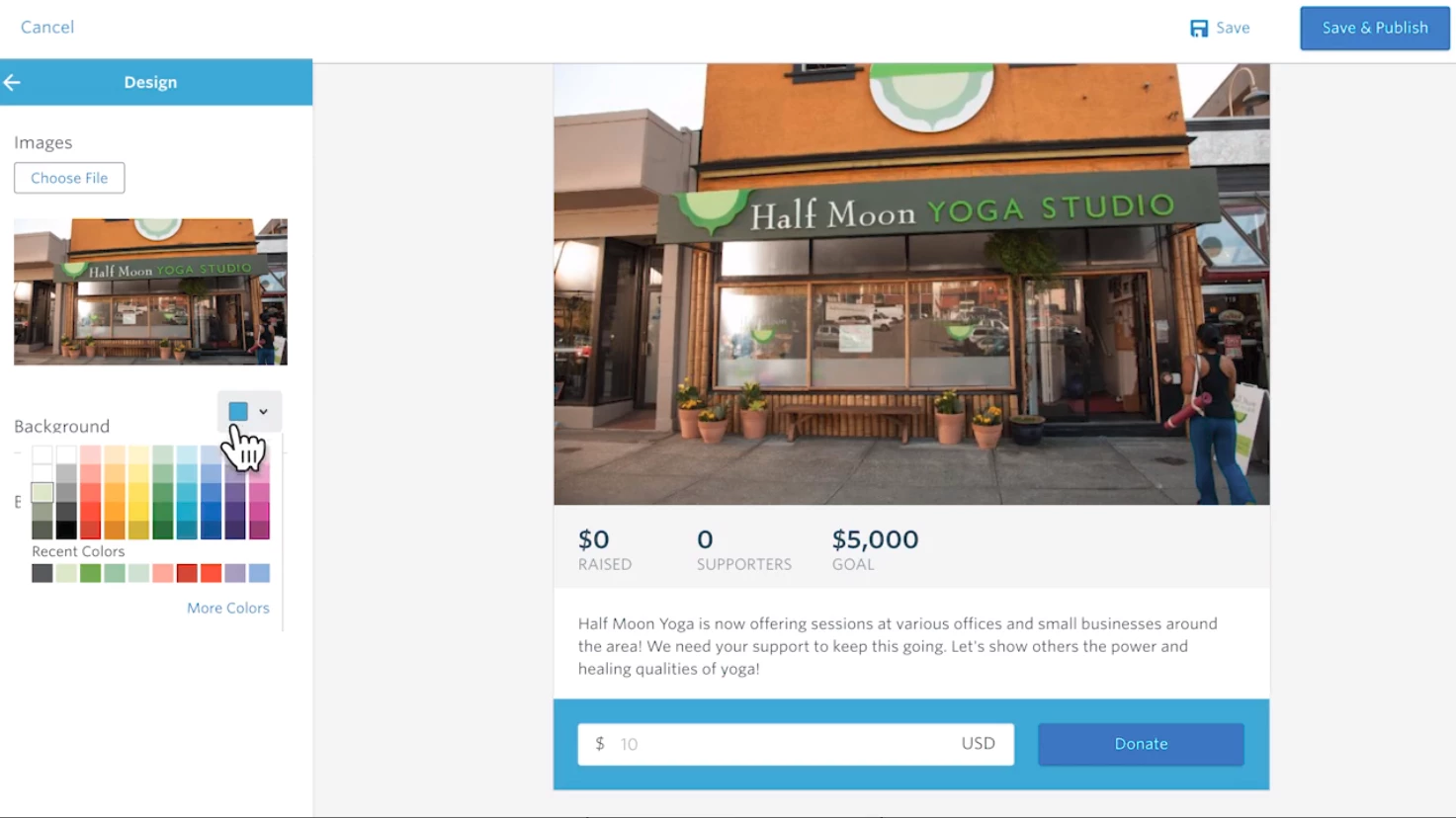The height and width of the screenshot is (818, 1456).
Task: Click the back arrow in Design header
Action: coord(12,83)
